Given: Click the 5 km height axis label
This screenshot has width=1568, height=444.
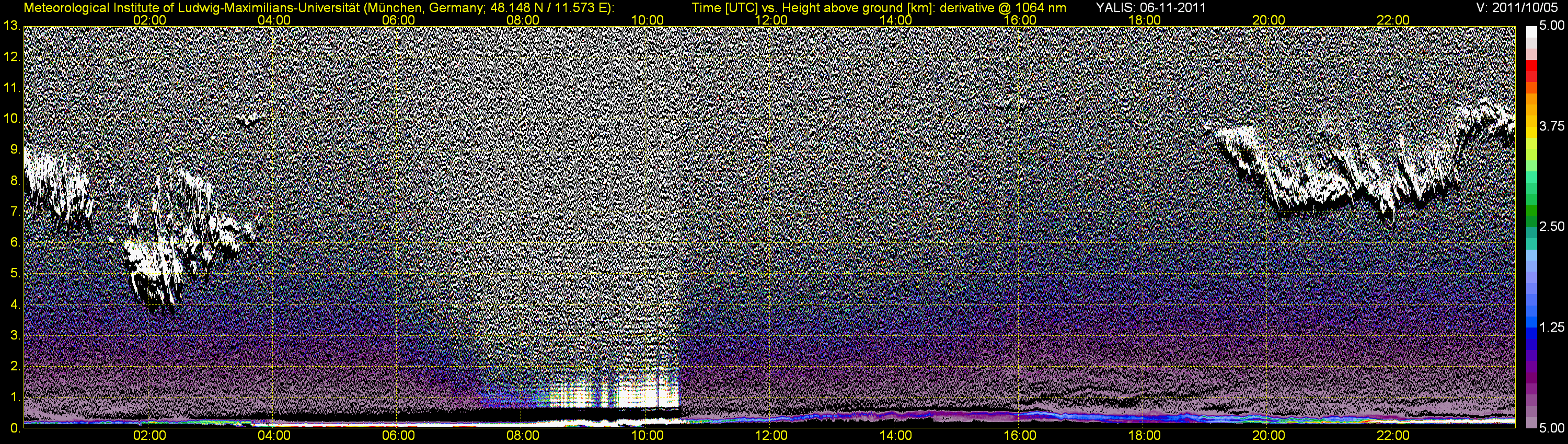Looking at the screenshot, I should click(x=15, y=274).
